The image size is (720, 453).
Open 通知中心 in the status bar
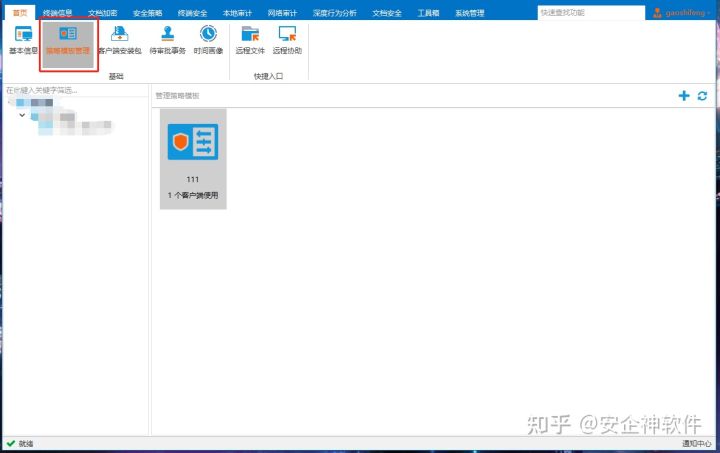click(x=697, y=443)
